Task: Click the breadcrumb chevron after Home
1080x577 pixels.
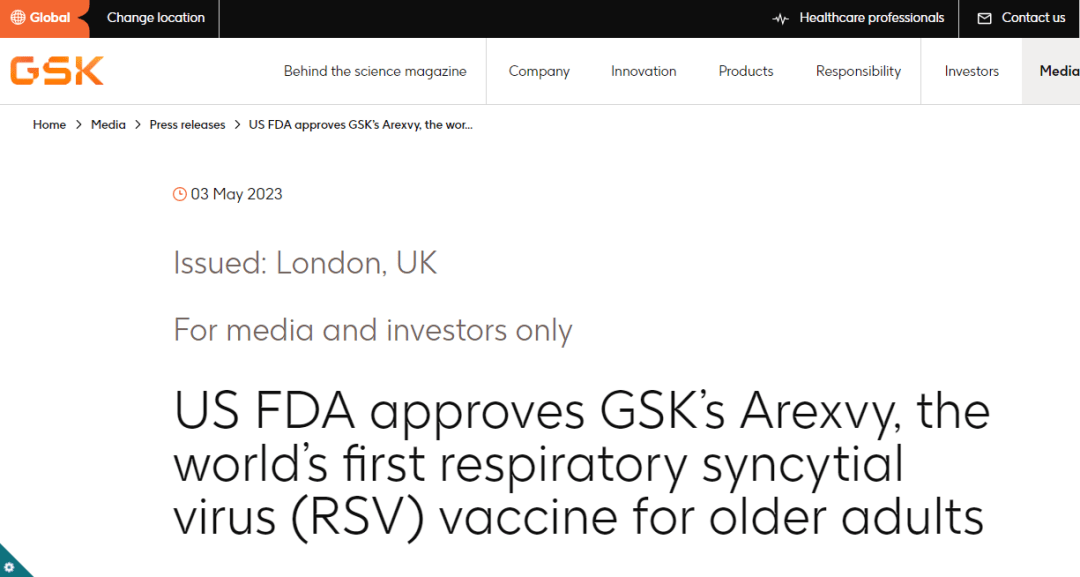Action: click(x=78, y=124)
